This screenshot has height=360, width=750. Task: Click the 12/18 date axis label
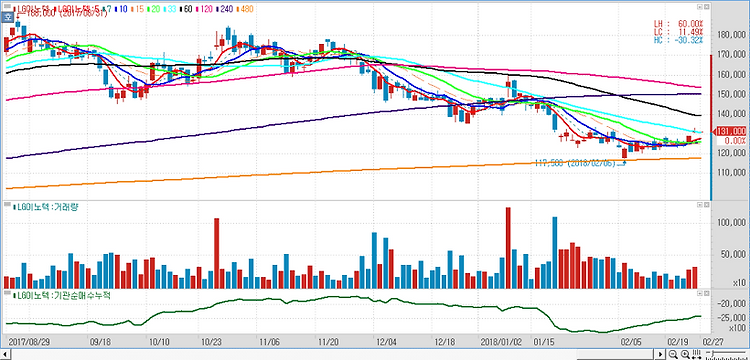click(x=445, y=342)
